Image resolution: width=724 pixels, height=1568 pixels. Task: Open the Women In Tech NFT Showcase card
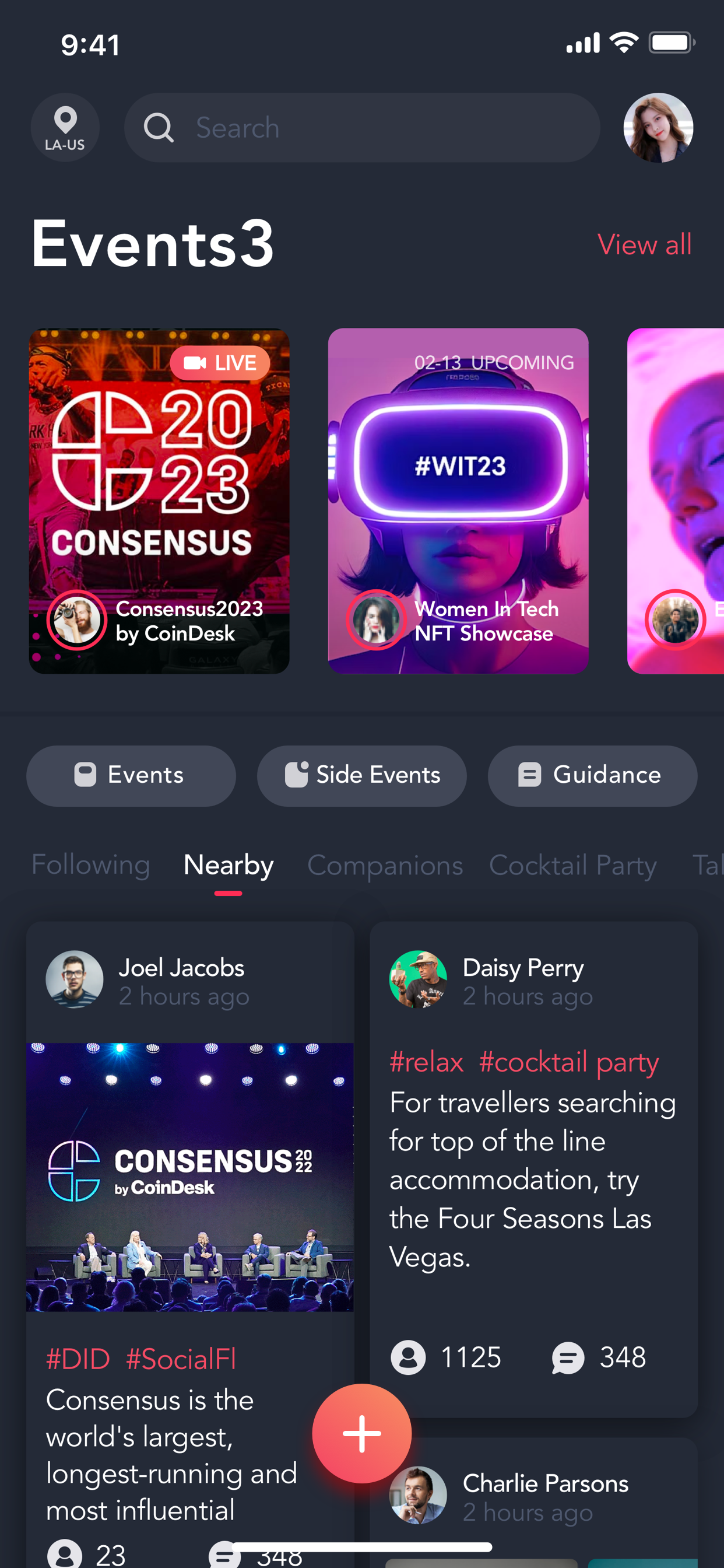[458, 501]
